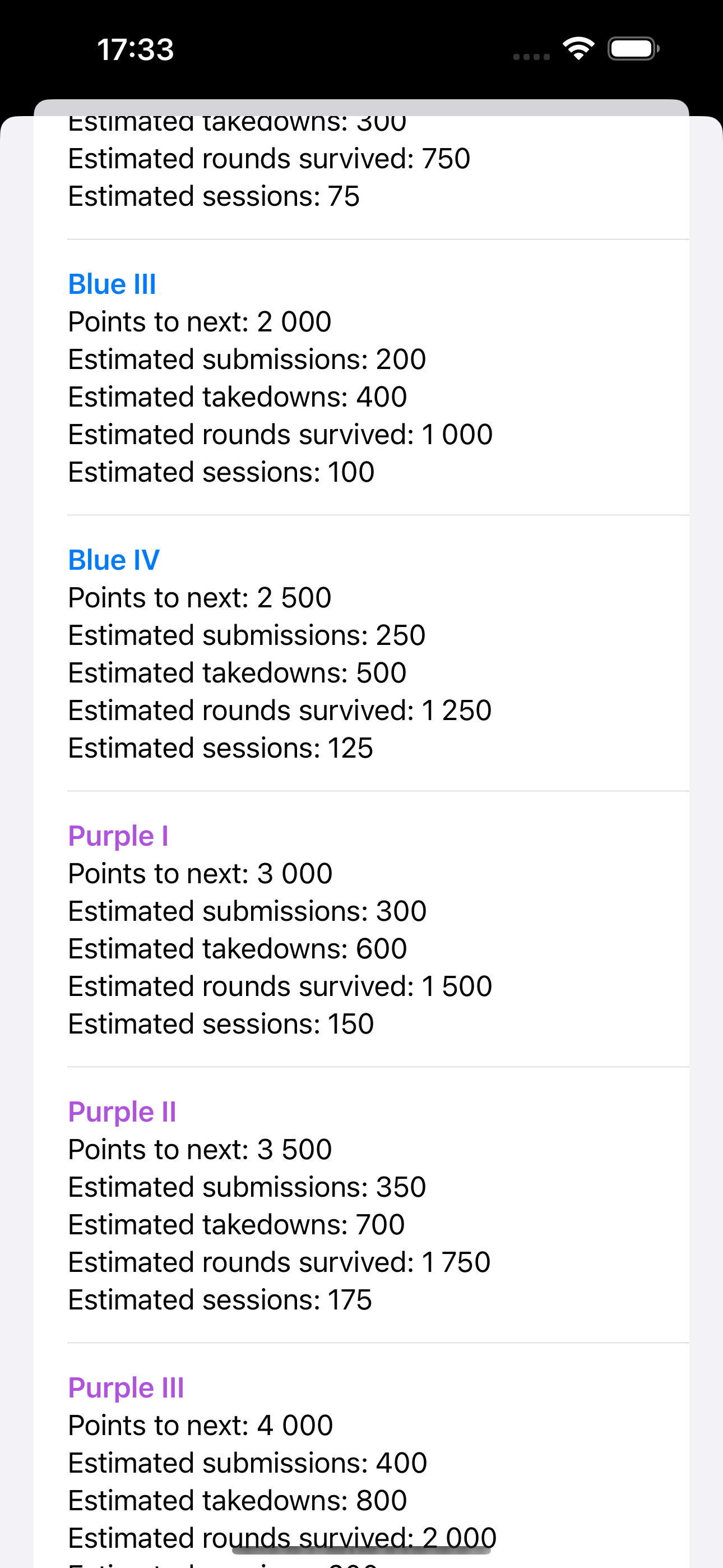
Task: Select the Purple II rank heading
Action: click(x=122, y=1112)
